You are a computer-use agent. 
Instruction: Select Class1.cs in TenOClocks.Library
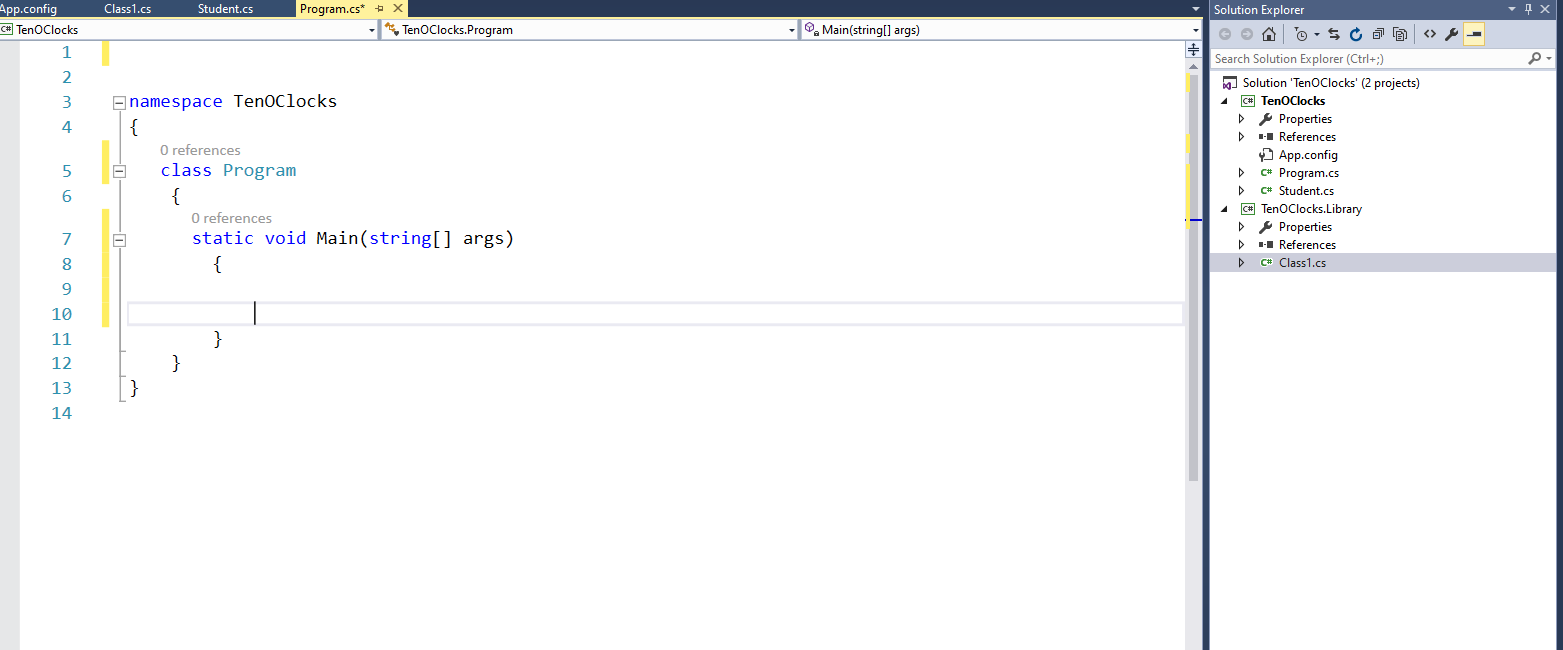coord(1304,262)
